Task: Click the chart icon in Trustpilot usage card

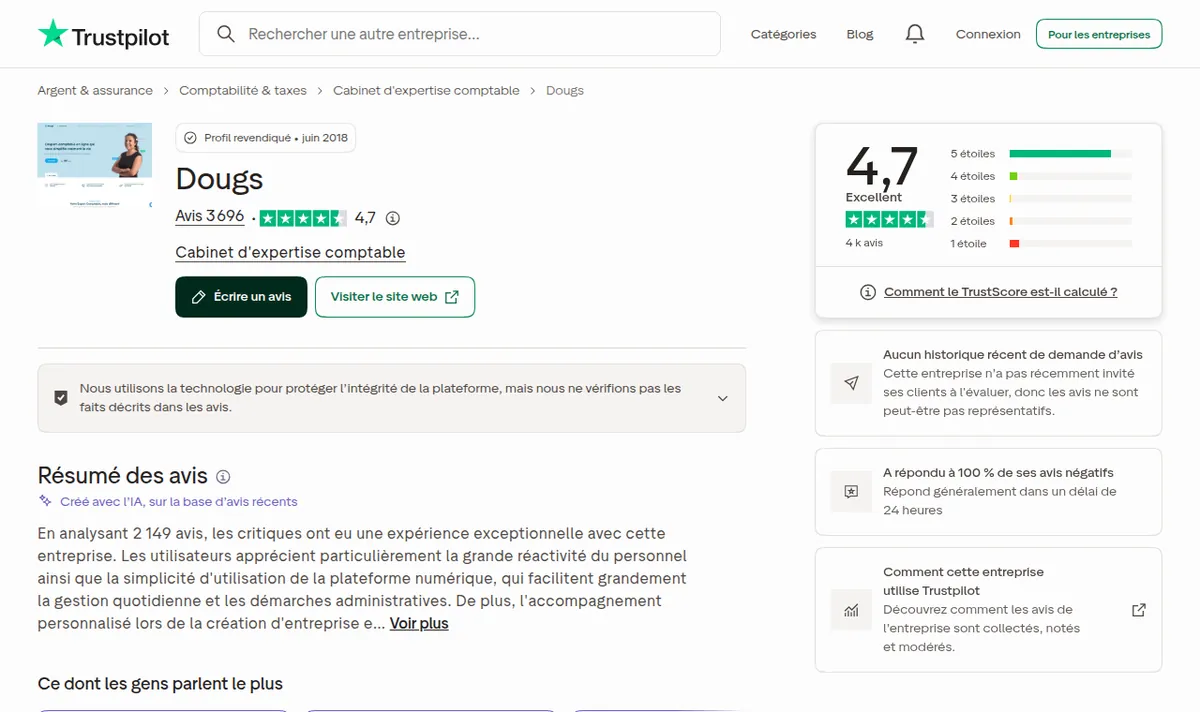Action: click(x=851, y=610)
